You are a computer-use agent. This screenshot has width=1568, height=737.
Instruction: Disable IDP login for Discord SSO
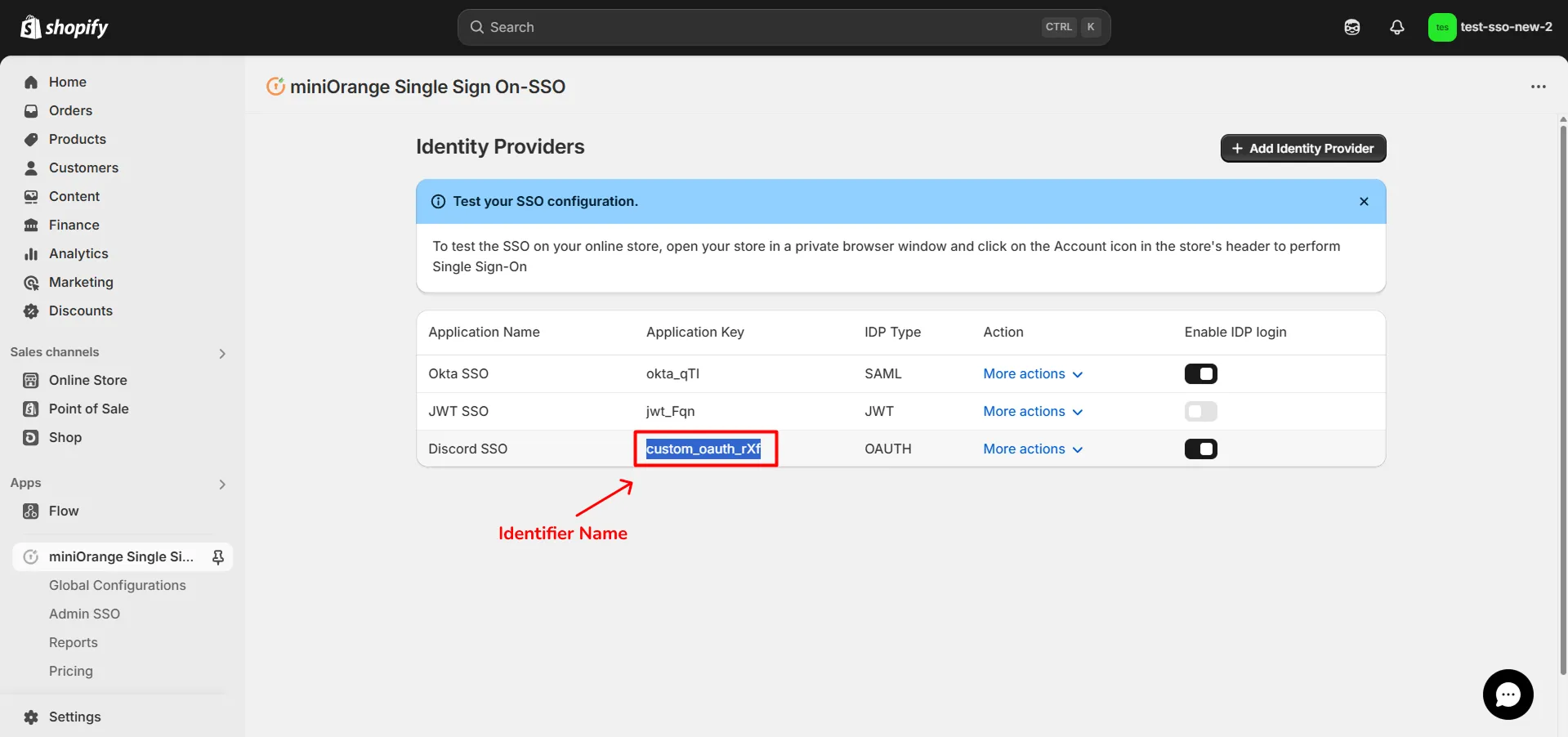1200,449
